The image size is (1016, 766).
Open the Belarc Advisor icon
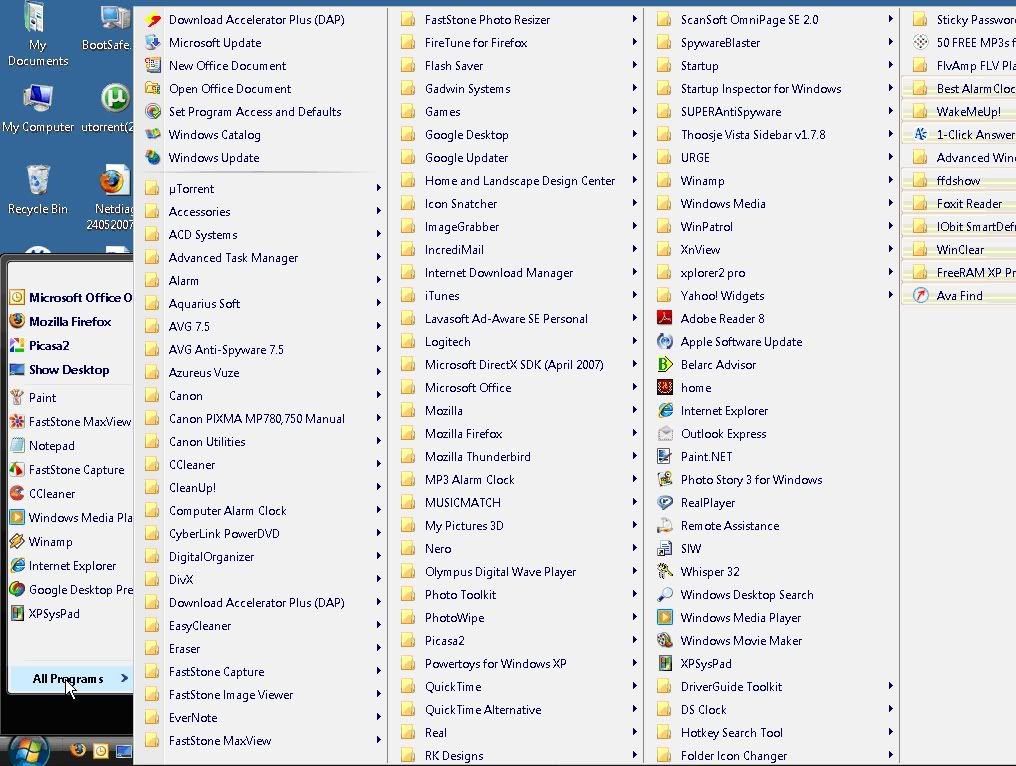pos(665,364)
